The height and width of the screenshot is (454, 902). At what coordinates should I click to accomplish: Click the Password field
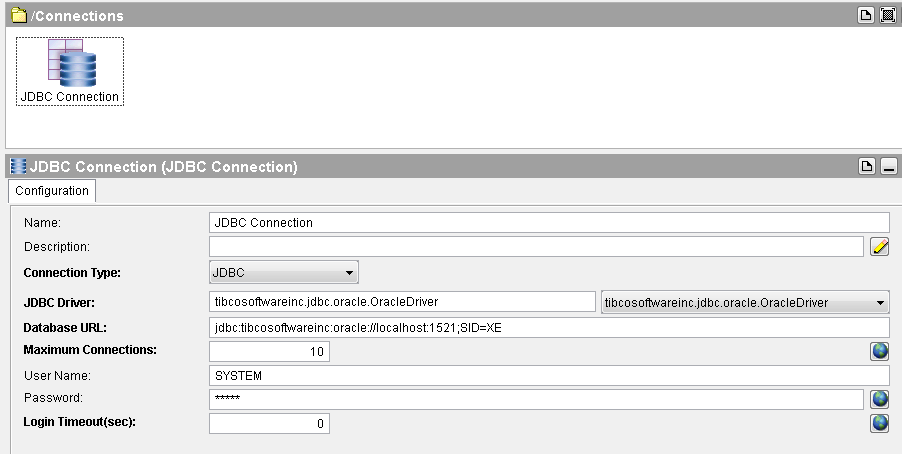(x=536, y=399)
